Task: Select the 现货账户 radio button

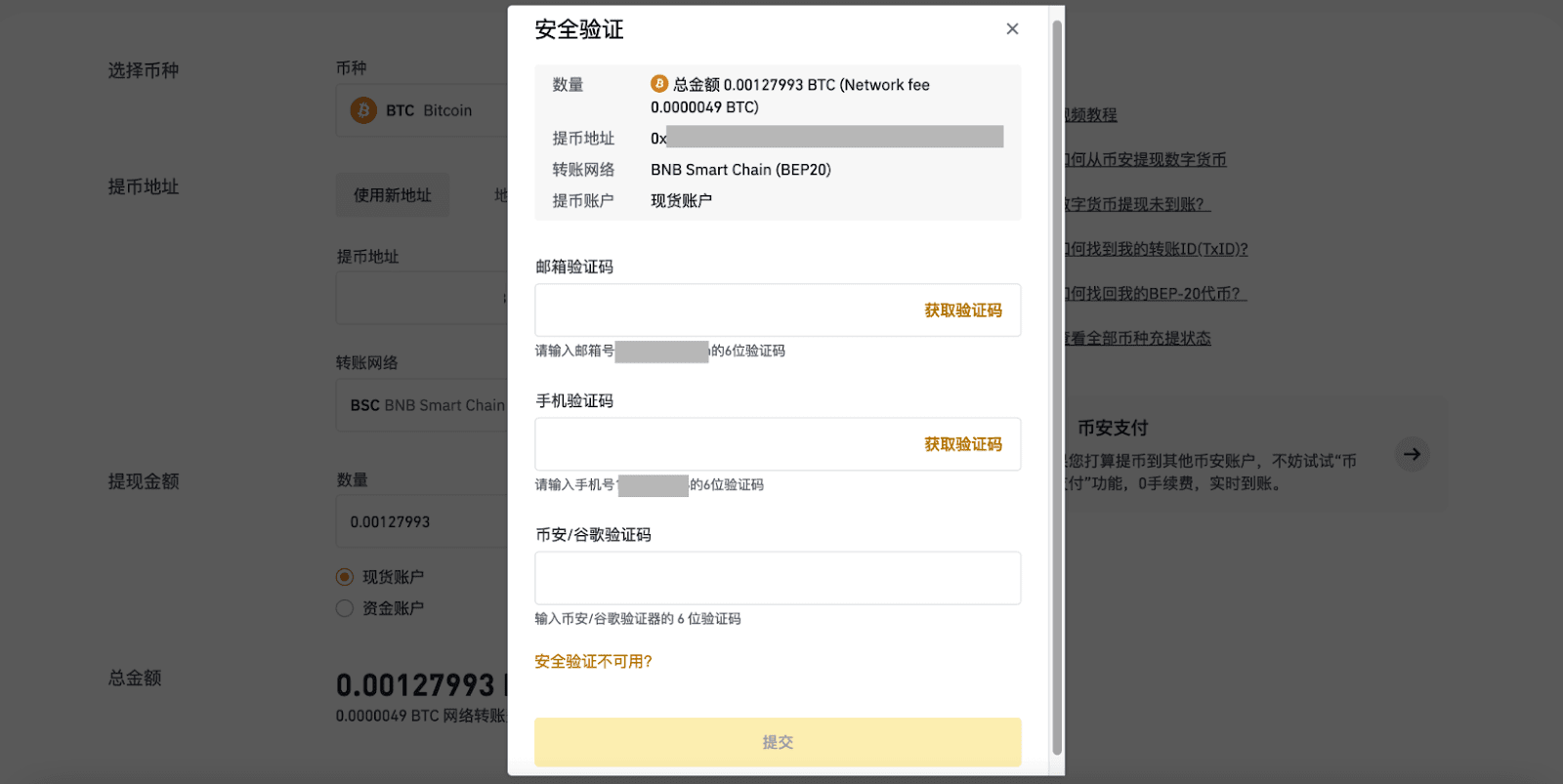Action: (x=344, y=577)
